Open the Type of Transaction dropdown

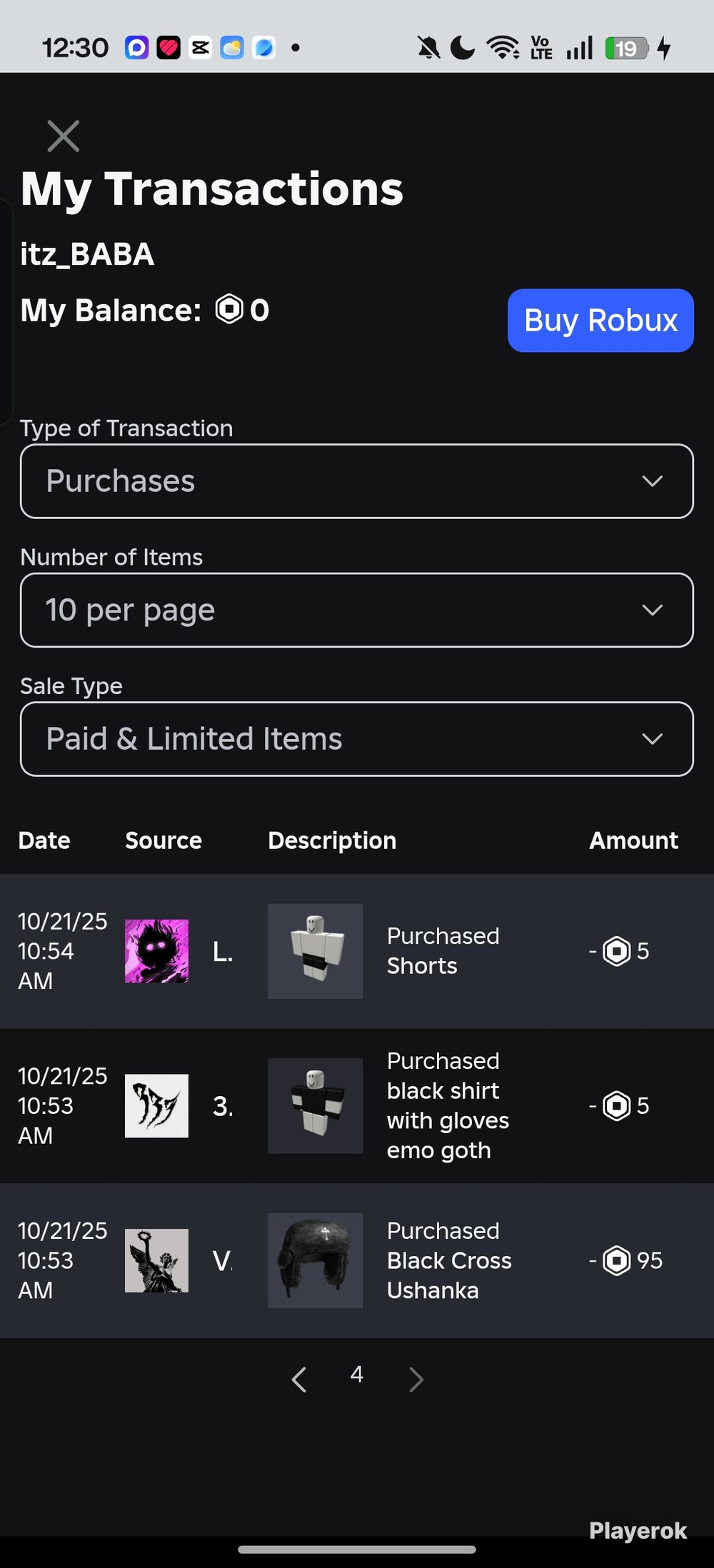[x=357, y=481]
